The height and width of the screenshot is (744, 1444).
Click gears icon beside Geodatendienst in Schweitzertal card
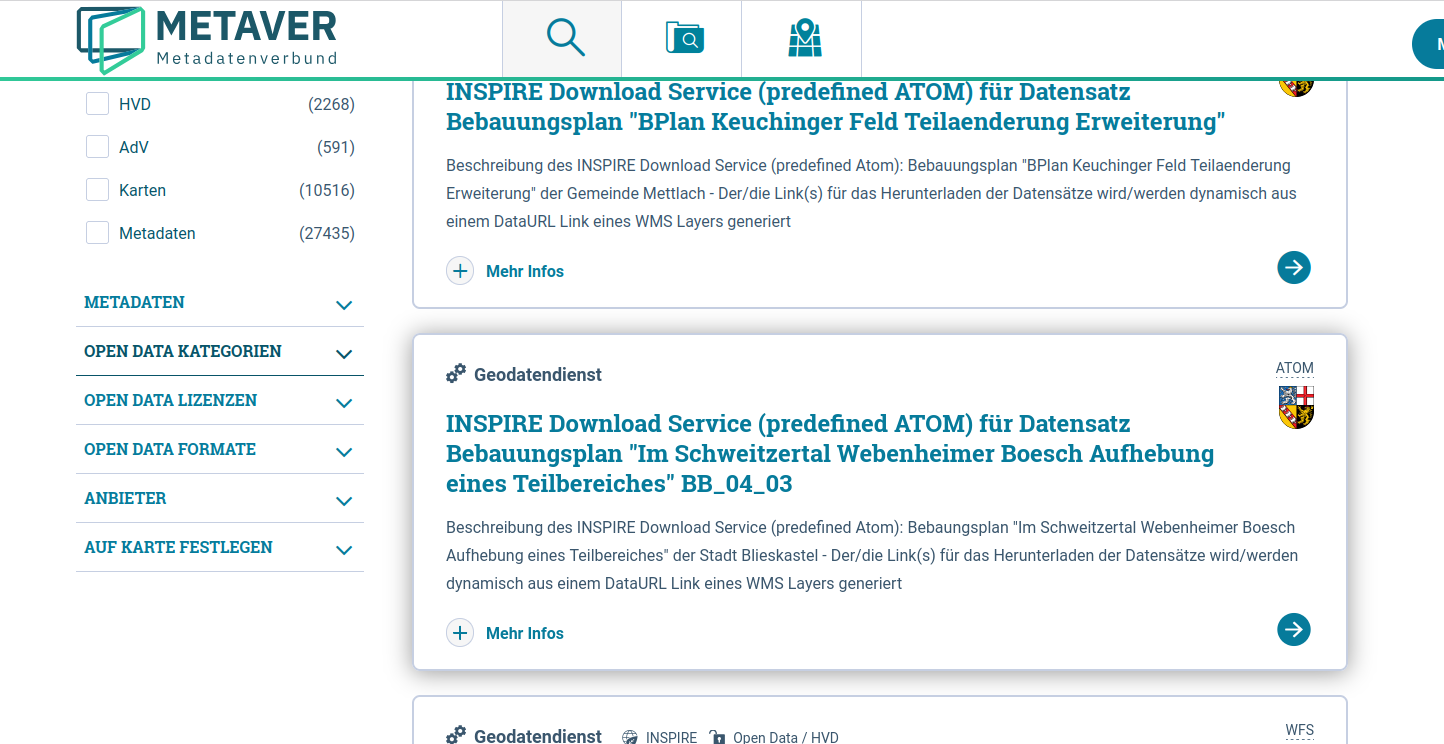click(456, 374)
